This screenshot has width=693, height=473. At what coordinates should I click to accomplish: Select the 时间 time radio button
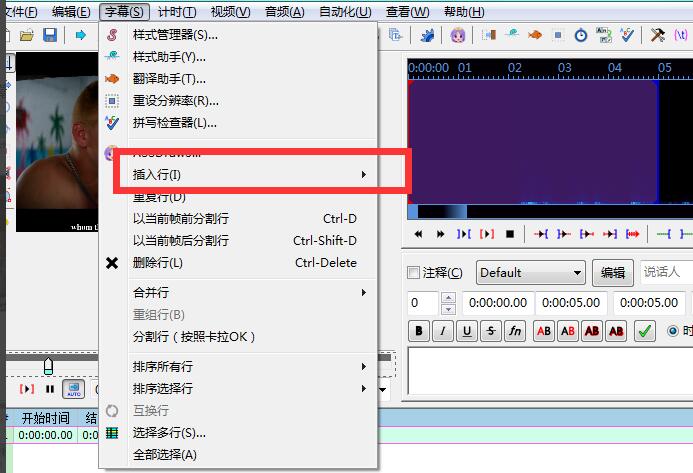[673, 331]
